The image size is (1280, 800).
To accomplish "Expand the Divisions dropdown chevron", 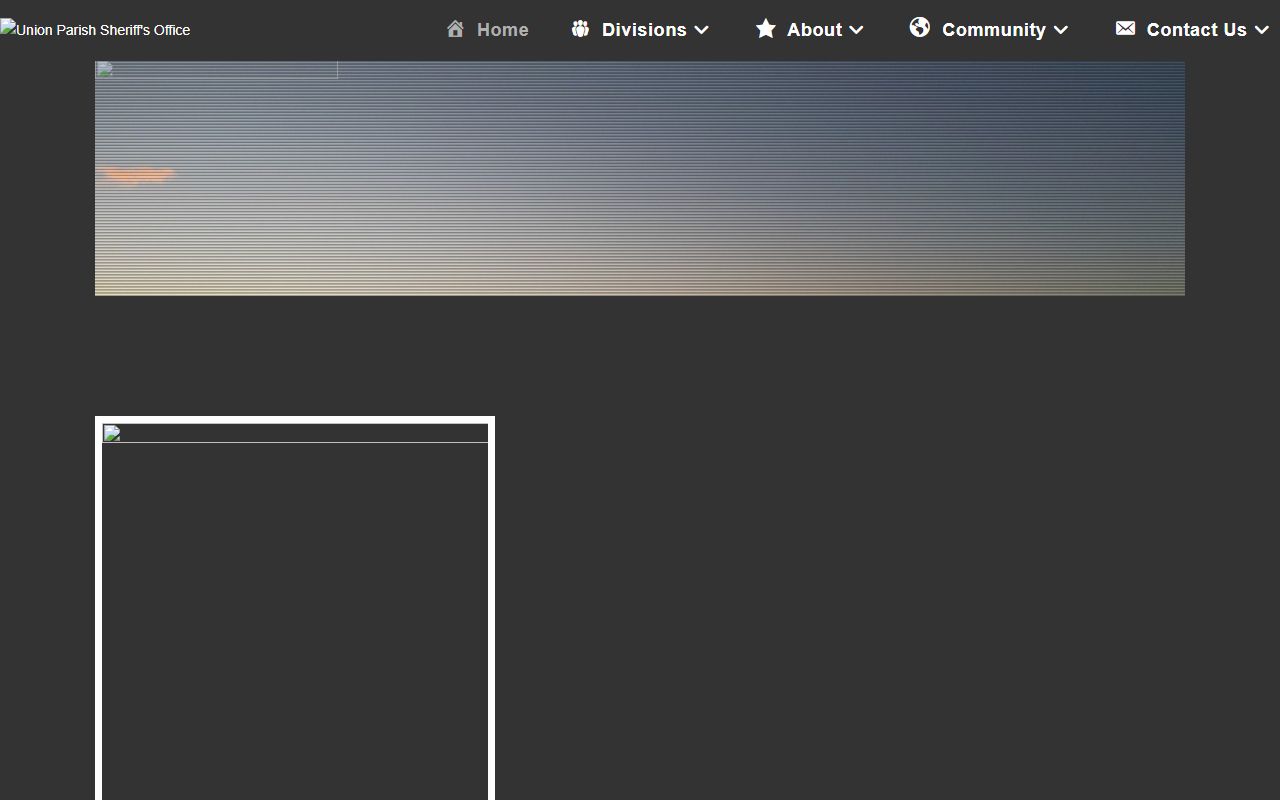I will point(702,30).
